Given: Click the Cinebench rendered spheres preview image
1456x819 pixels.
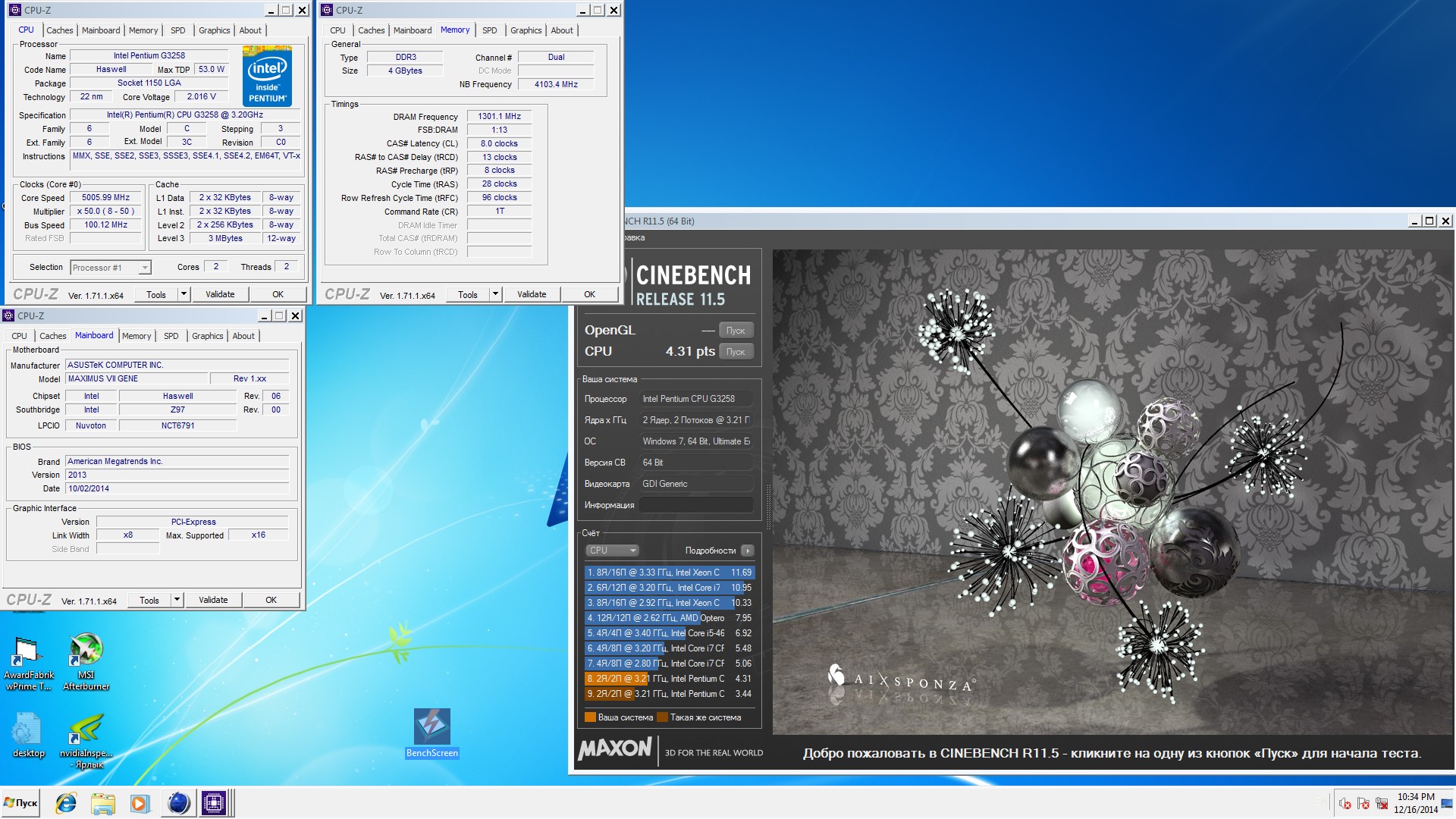Looking at the screenshot, I should coord(1112,492).
